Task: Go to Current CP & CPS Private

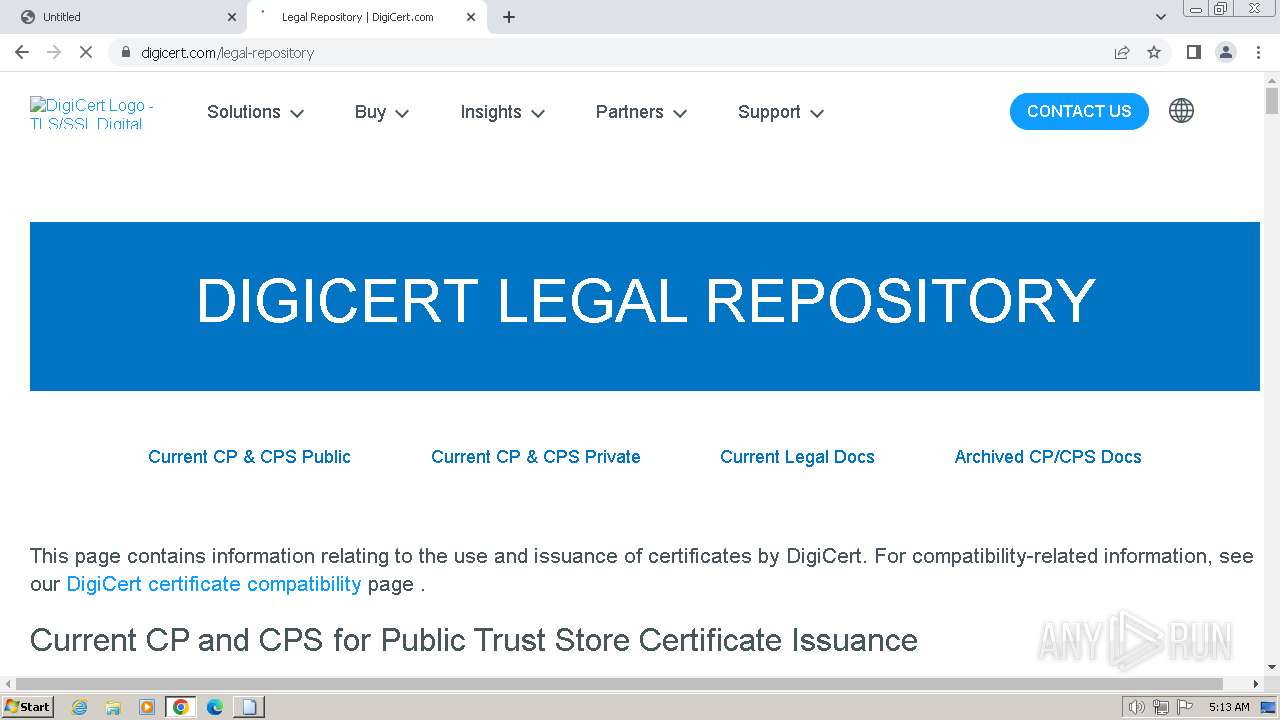Action: (x=535, y=457)
